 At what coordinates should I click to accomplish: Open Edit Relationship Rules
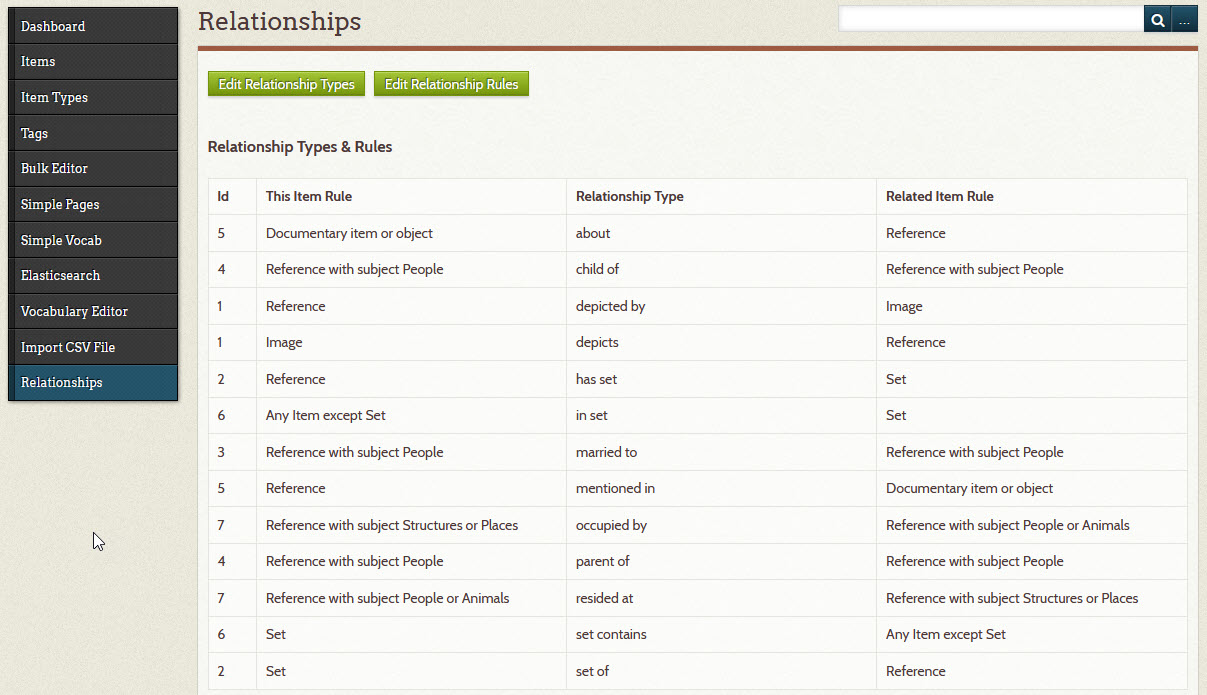point(451,84)
